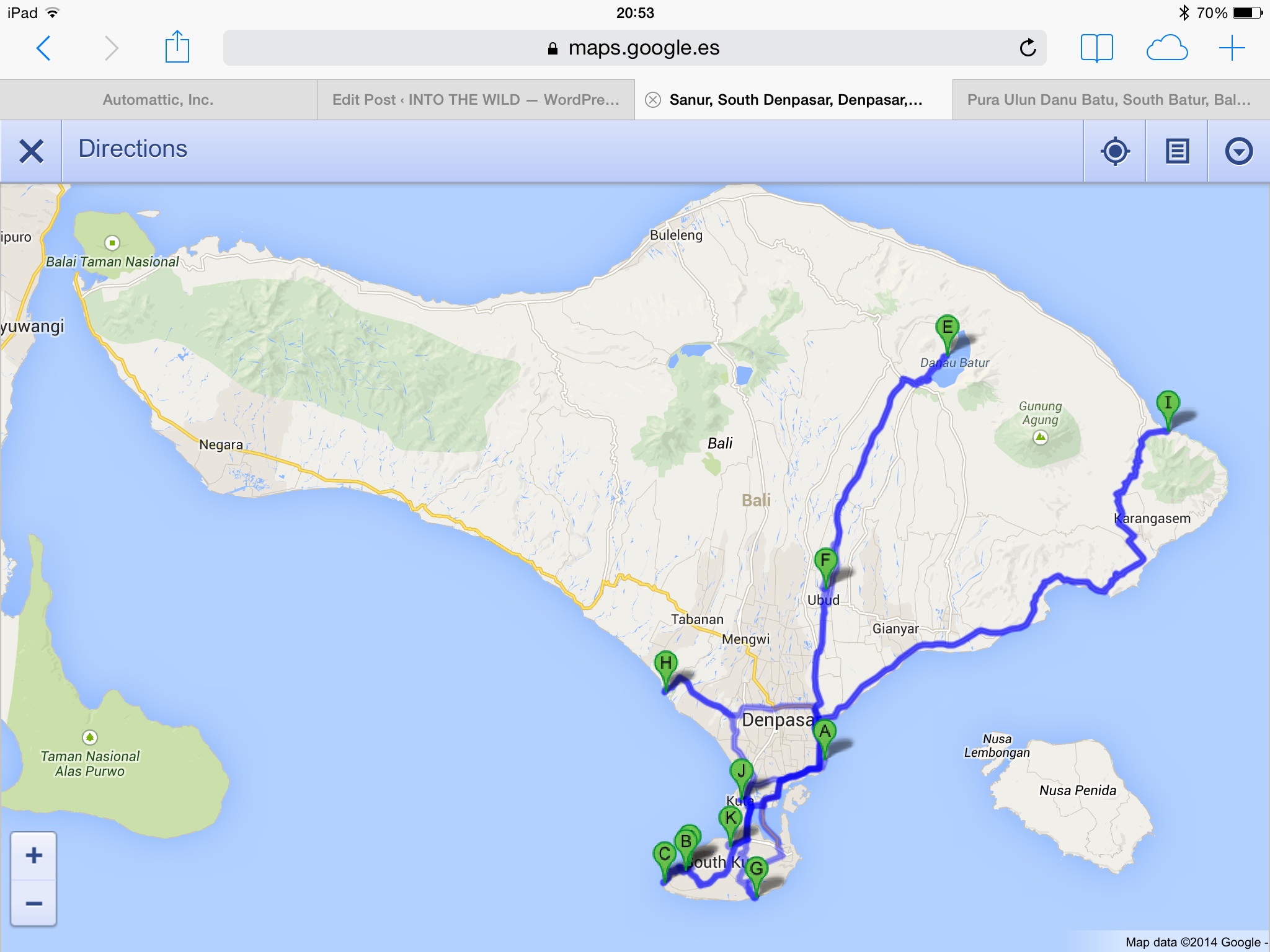Show iCloud tabs via cloud icon
This screenshot has height=952, width=1270.
[1167, 48]
